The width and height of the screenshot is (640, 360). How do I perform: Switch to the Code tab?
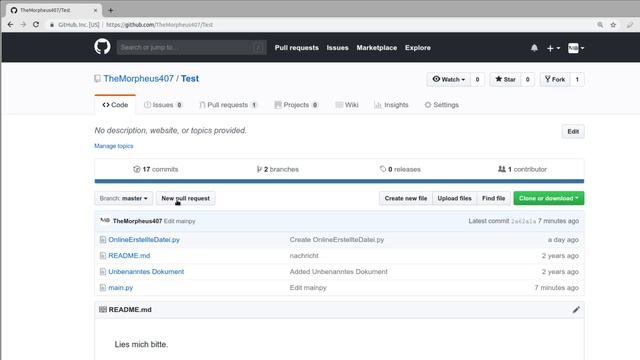pyautogui.click(x=115, y=105)
